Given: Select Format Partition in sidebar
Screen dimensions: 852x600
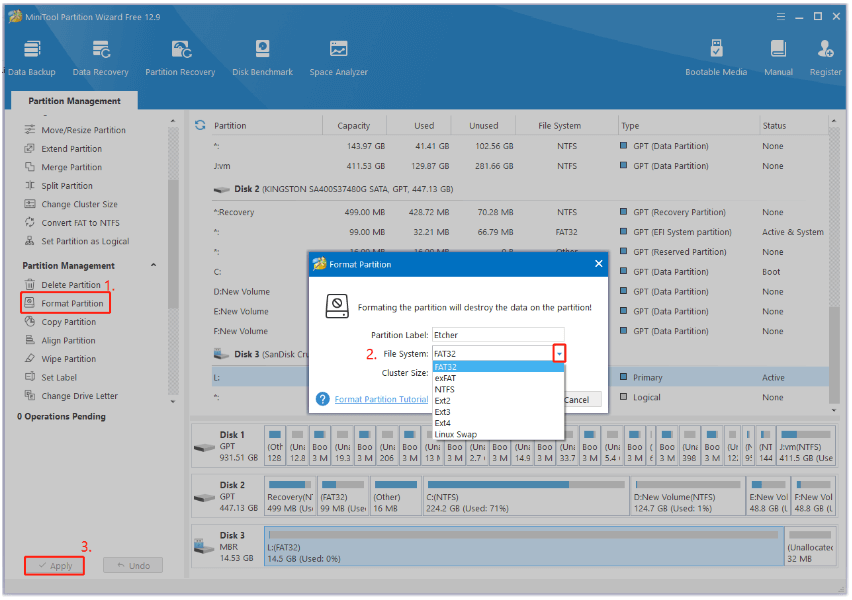Looking at the screenshot, I should (x=65, y=303).
